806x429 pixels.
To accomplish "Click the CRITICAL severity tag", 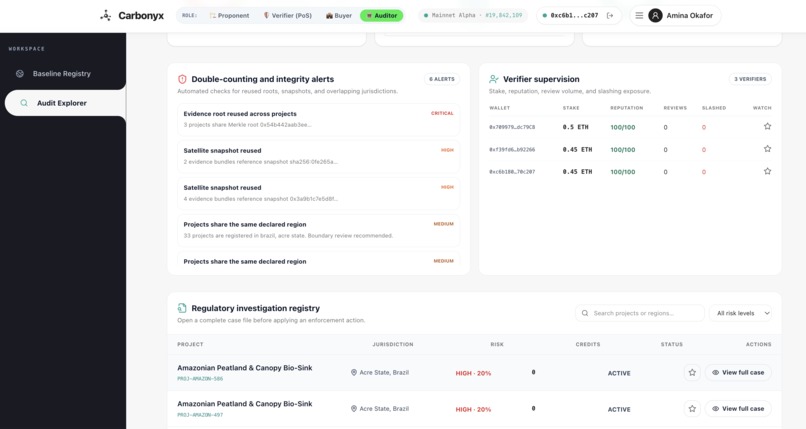I will coord(442,113).
